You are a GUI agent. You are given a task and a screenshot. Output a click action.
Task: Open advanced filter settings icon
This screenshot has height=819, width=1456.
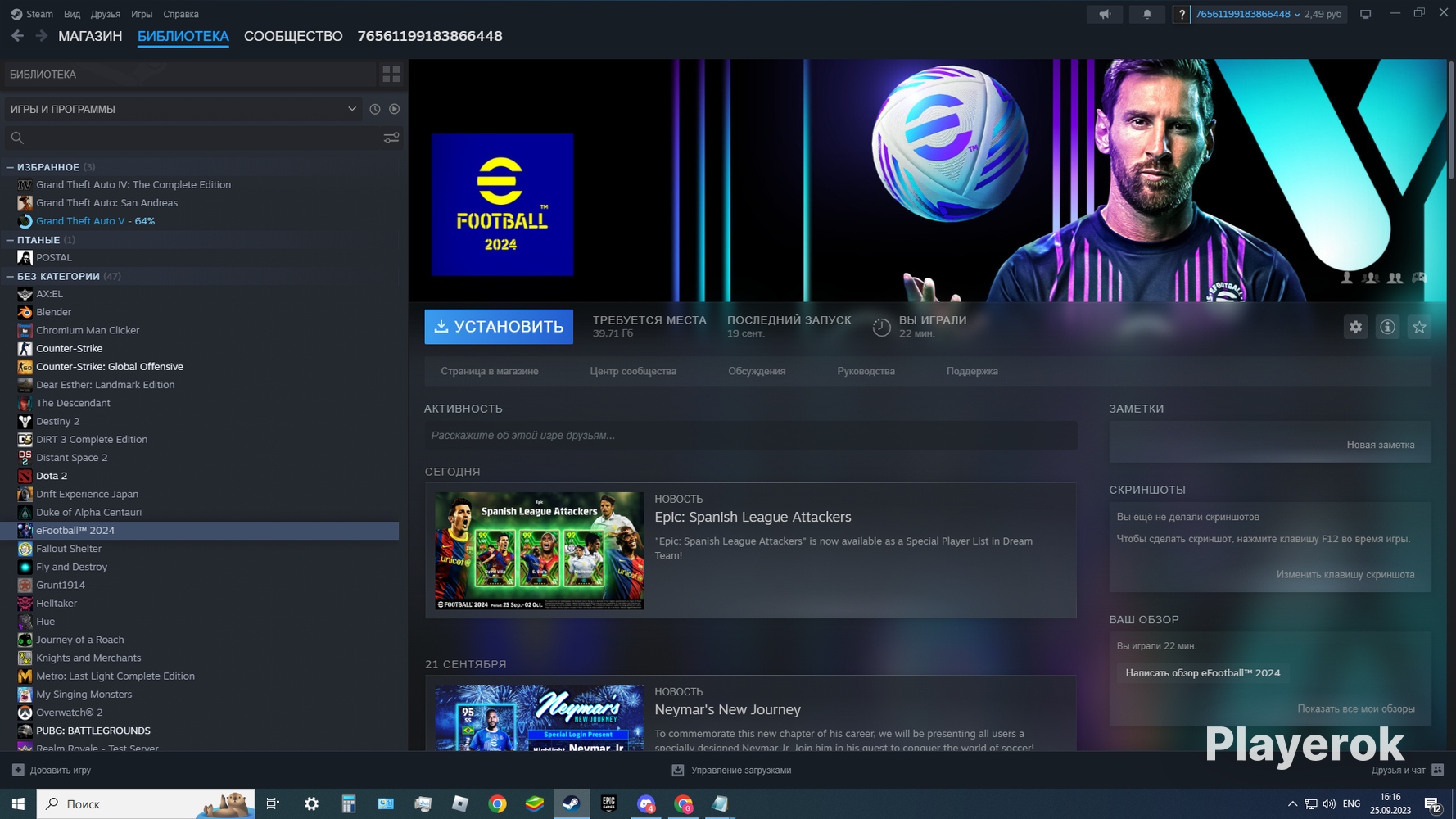point(391,138)
